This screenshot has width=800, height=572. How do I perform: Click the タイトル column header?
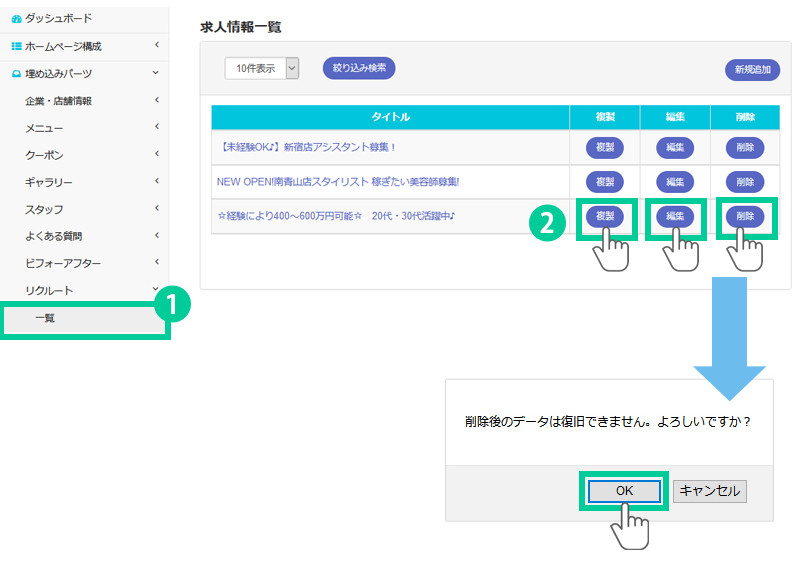[x=390, y=117]
